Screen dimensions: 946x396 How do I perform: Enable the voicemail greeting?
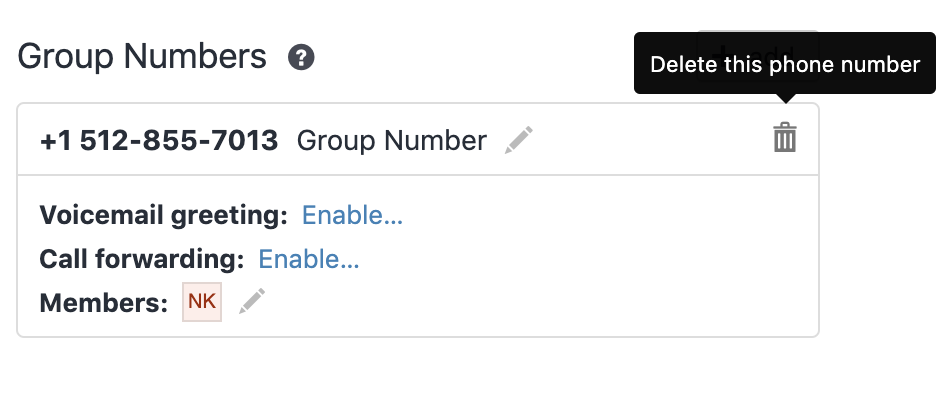[352, 216]
